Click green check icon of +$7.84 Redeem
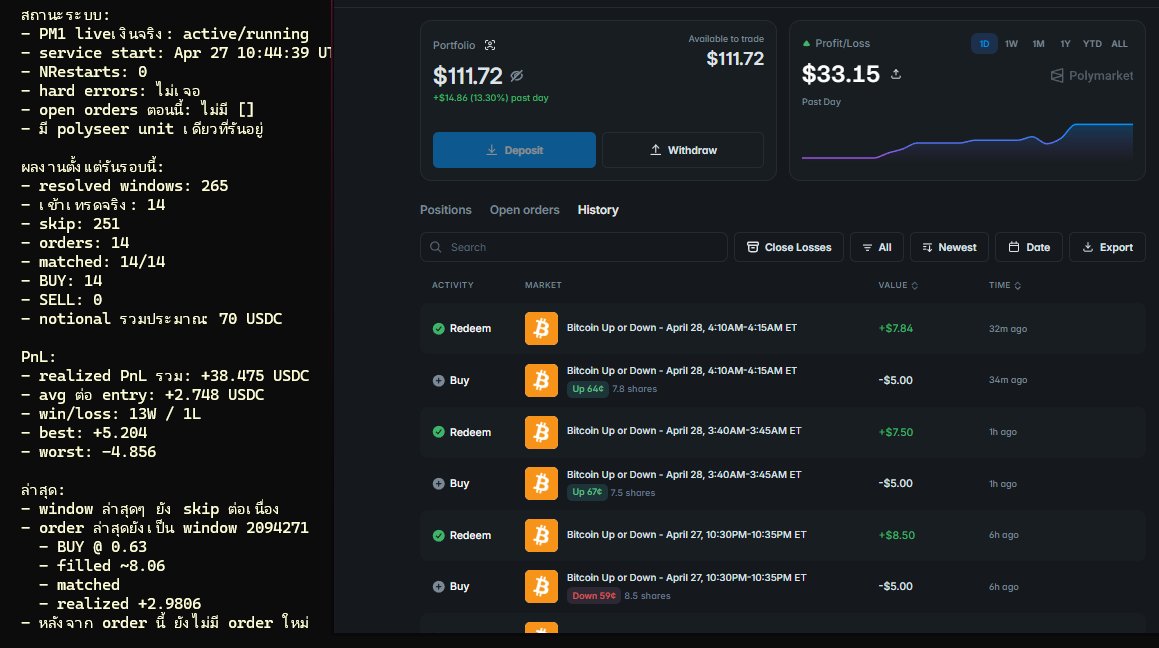The width and height of the screenshot is (1159, 648). [x=438, y=328]
